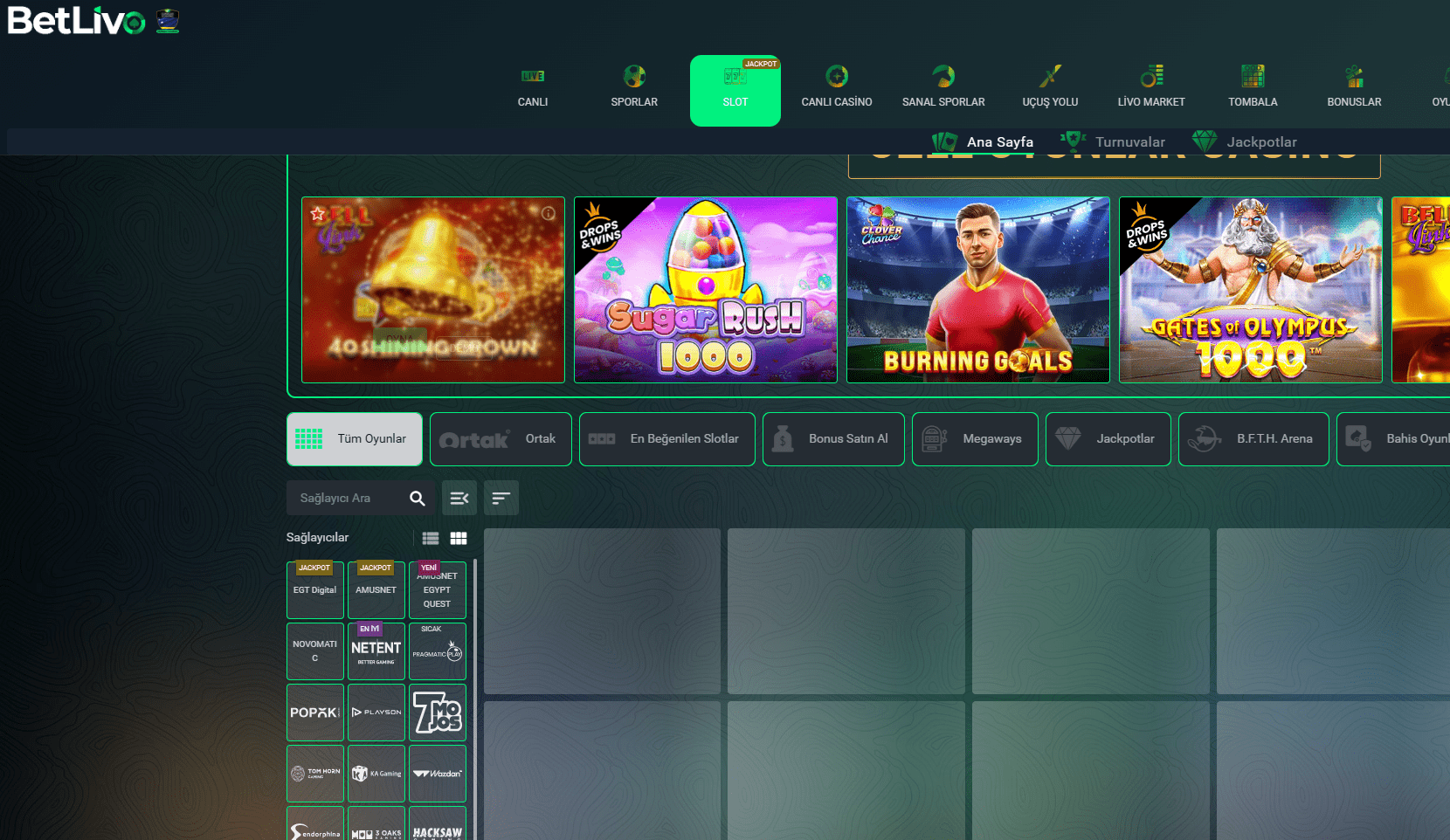
Task: Select the 7Mojos provider logo
Action: tap(438, 713)
